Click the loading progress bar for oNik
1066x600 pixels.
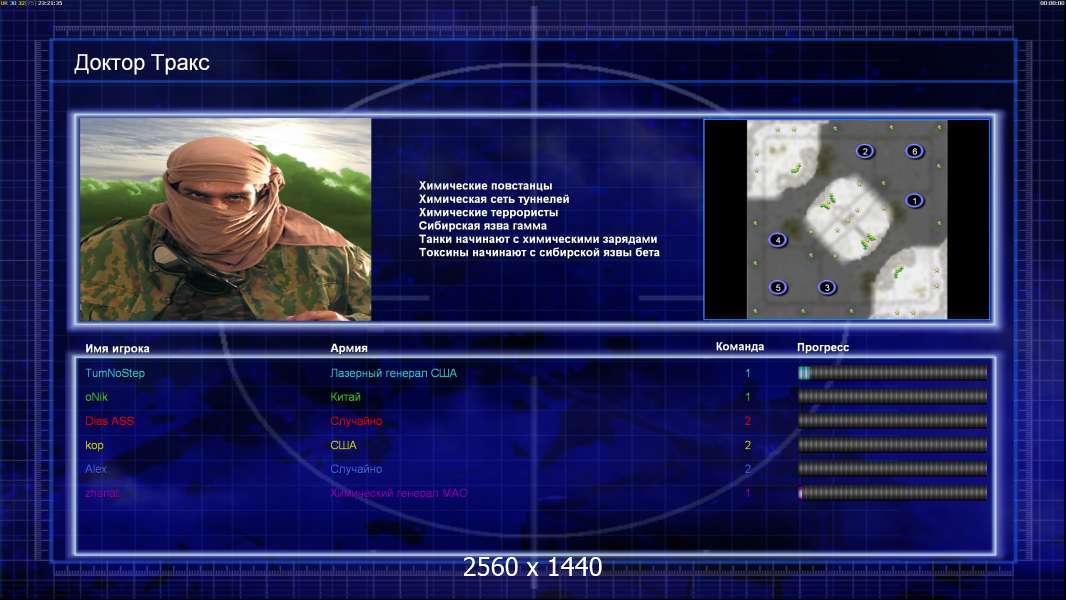coord(893,396)
